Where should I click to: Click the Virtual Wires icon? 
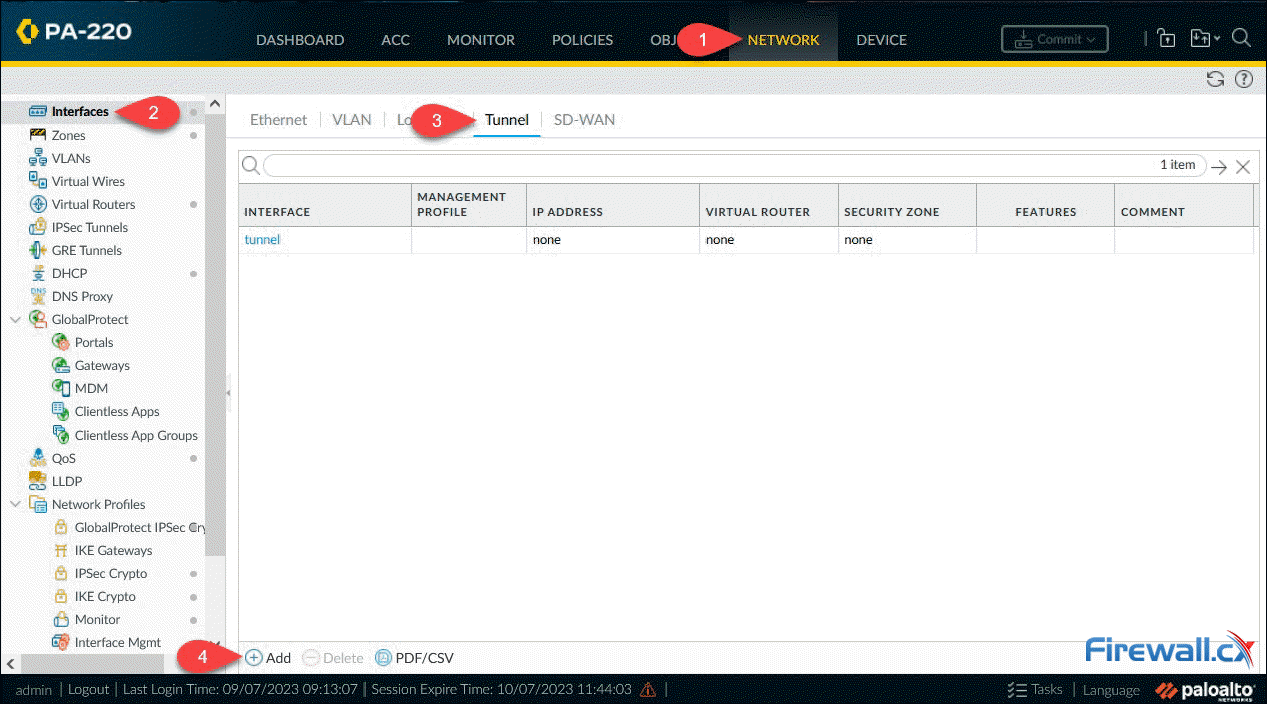[x=38, y=181]
